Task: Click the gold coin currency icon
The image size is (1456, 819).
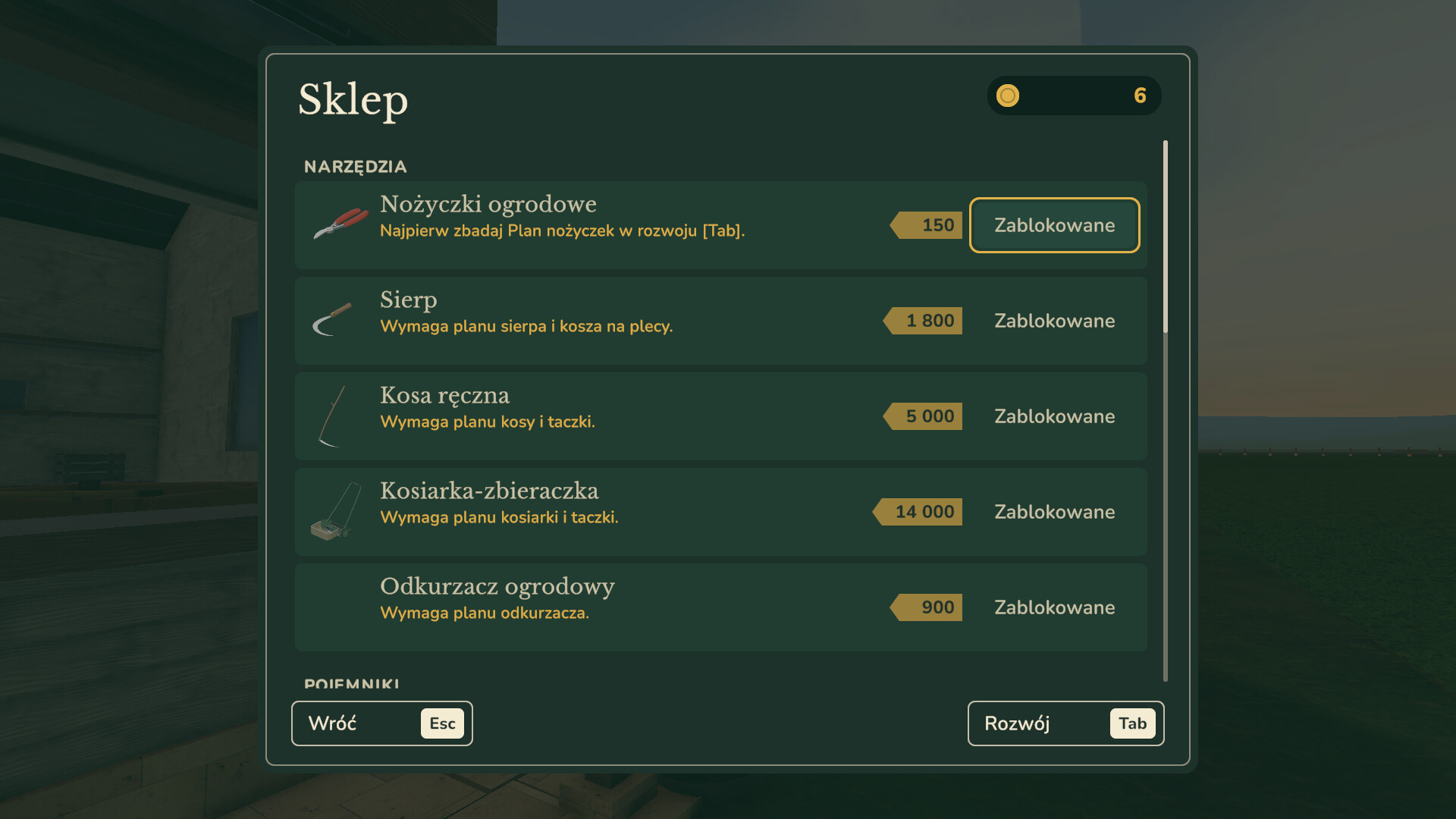Action: [1008, 96]
